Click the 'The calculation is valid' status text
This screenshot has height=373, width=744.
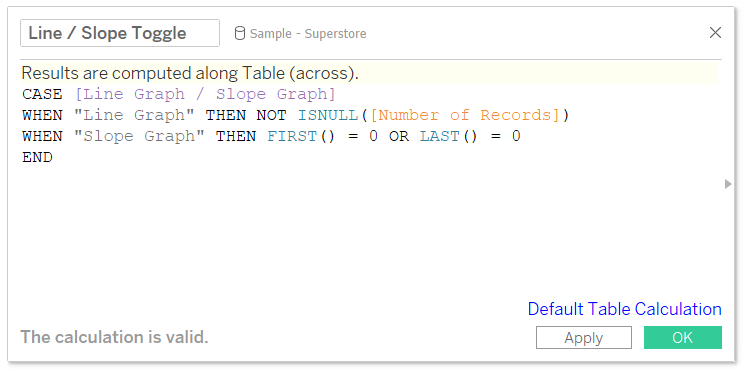(114, 337)
